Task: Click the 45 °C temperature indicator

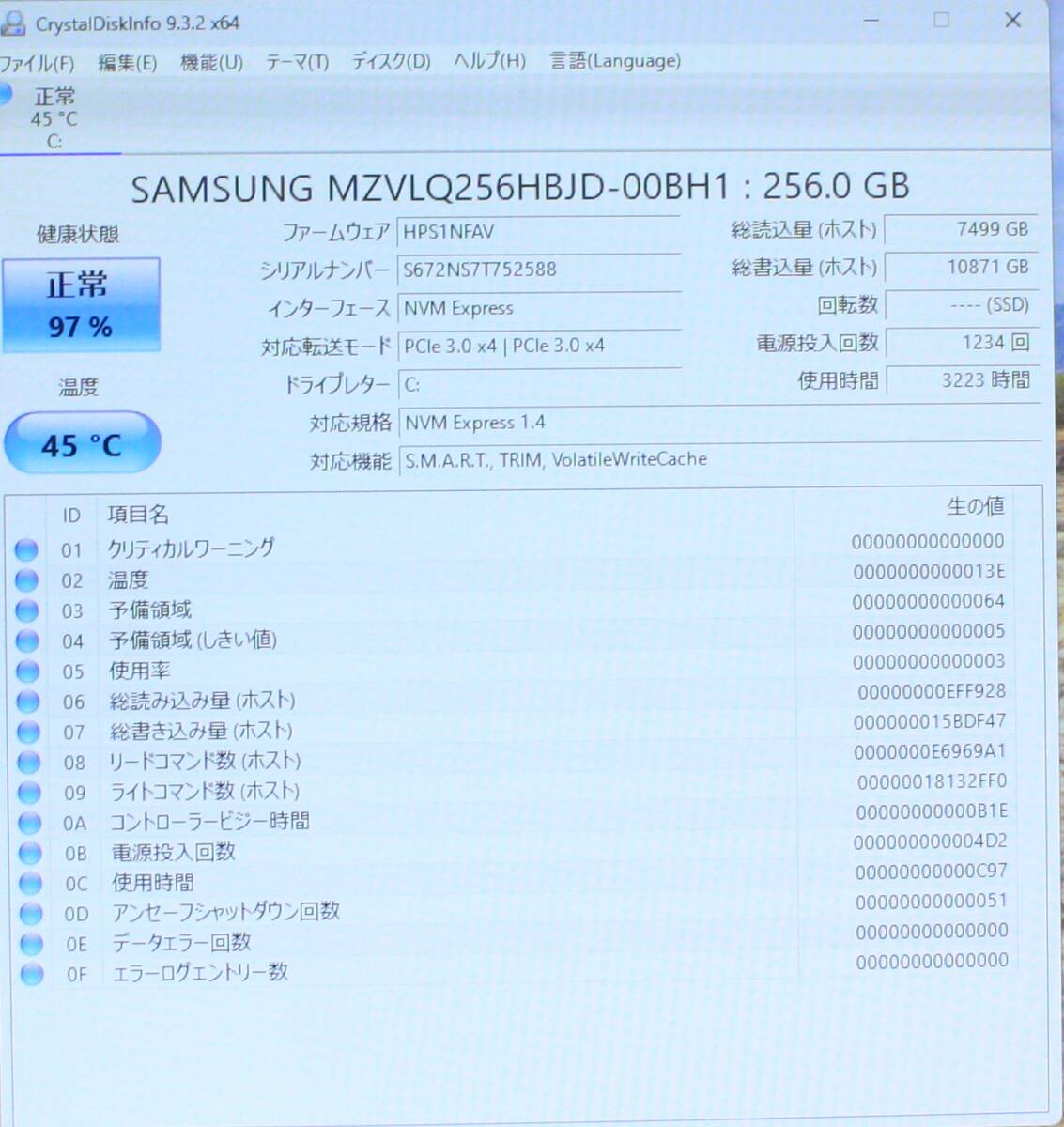Action: click(x=83, y=442)
